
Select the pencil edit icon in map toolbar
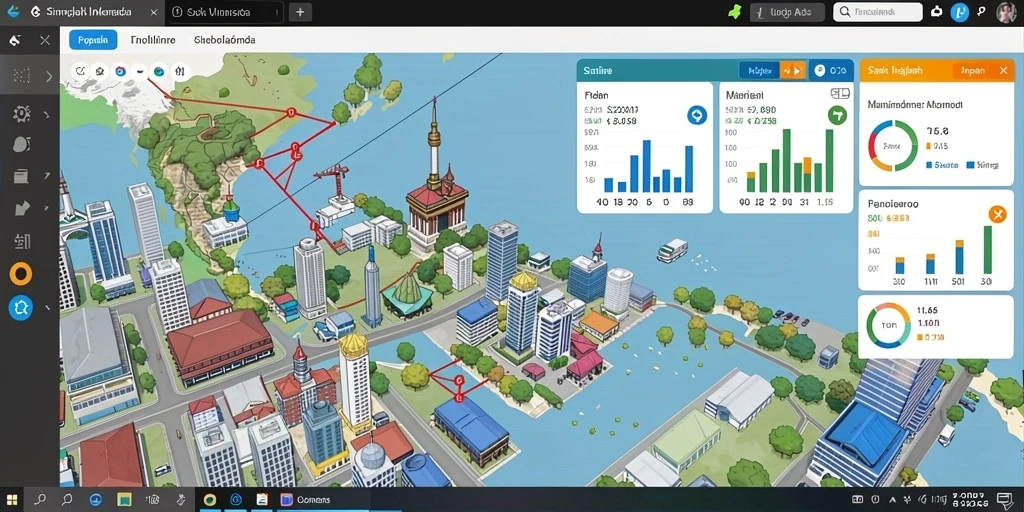tap(81, 71)
